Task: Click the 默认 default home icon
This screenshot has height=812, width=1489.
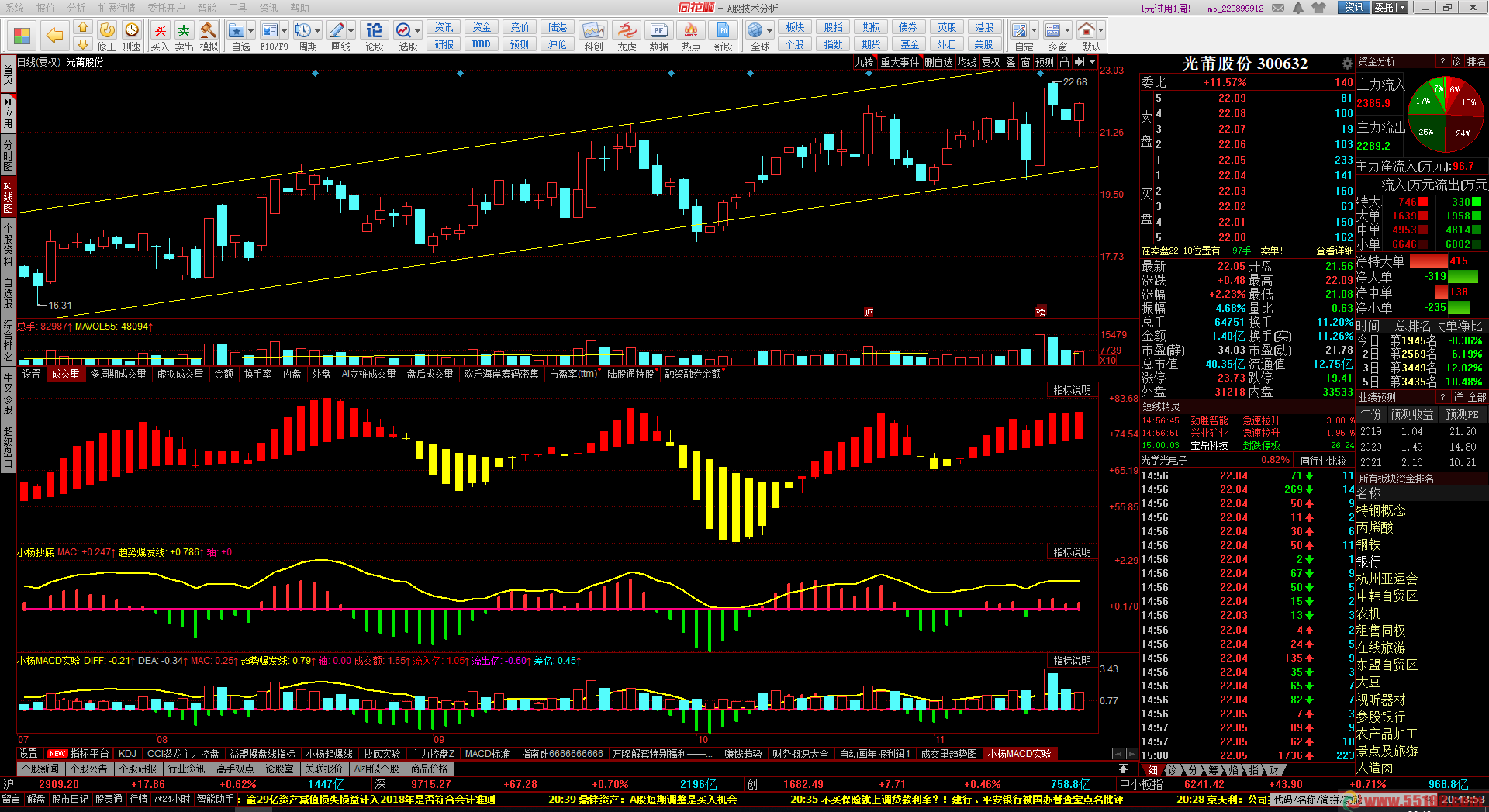Action: (1087, 30)
